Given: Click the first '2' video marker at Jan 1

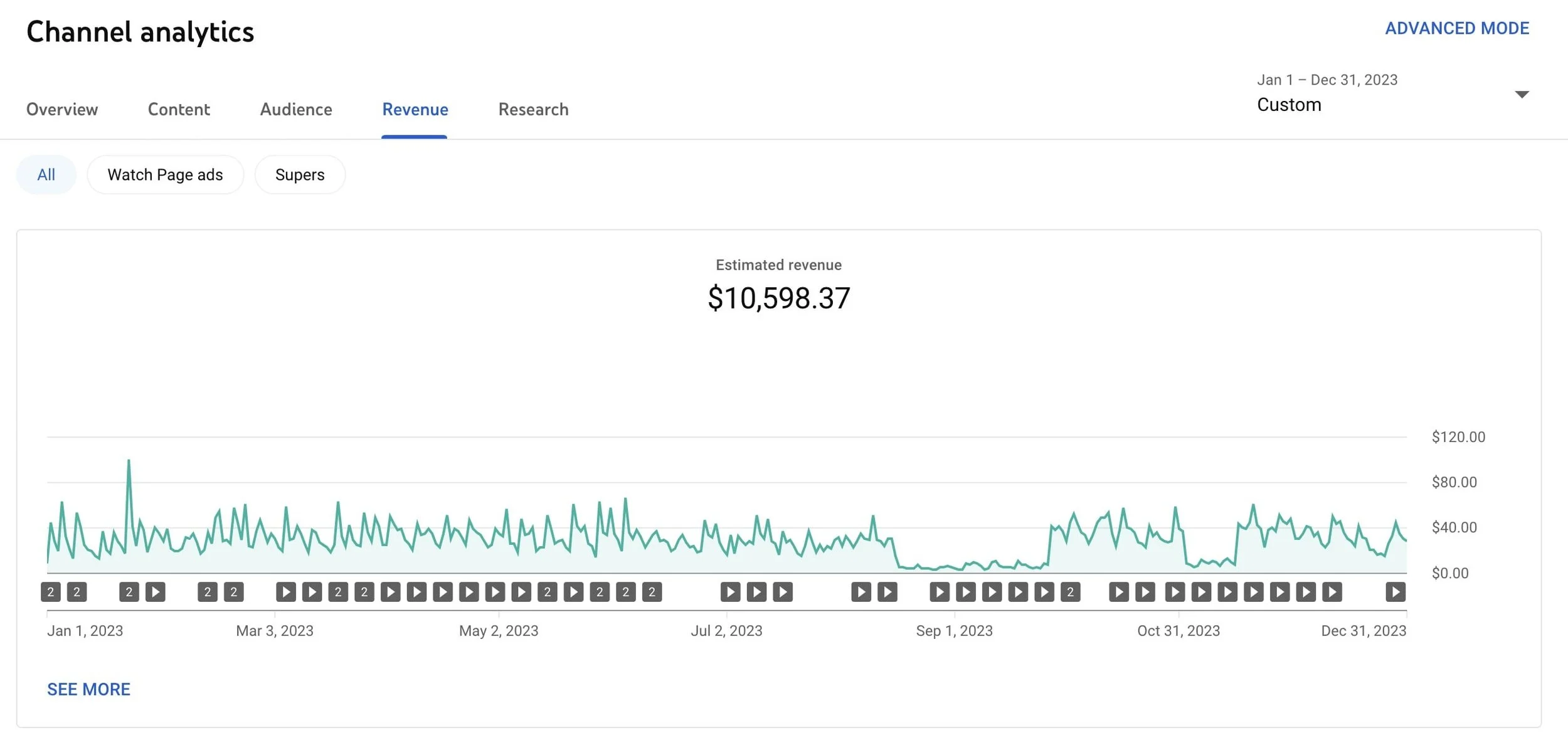Looking at the screenshot, I should [51, 592].
